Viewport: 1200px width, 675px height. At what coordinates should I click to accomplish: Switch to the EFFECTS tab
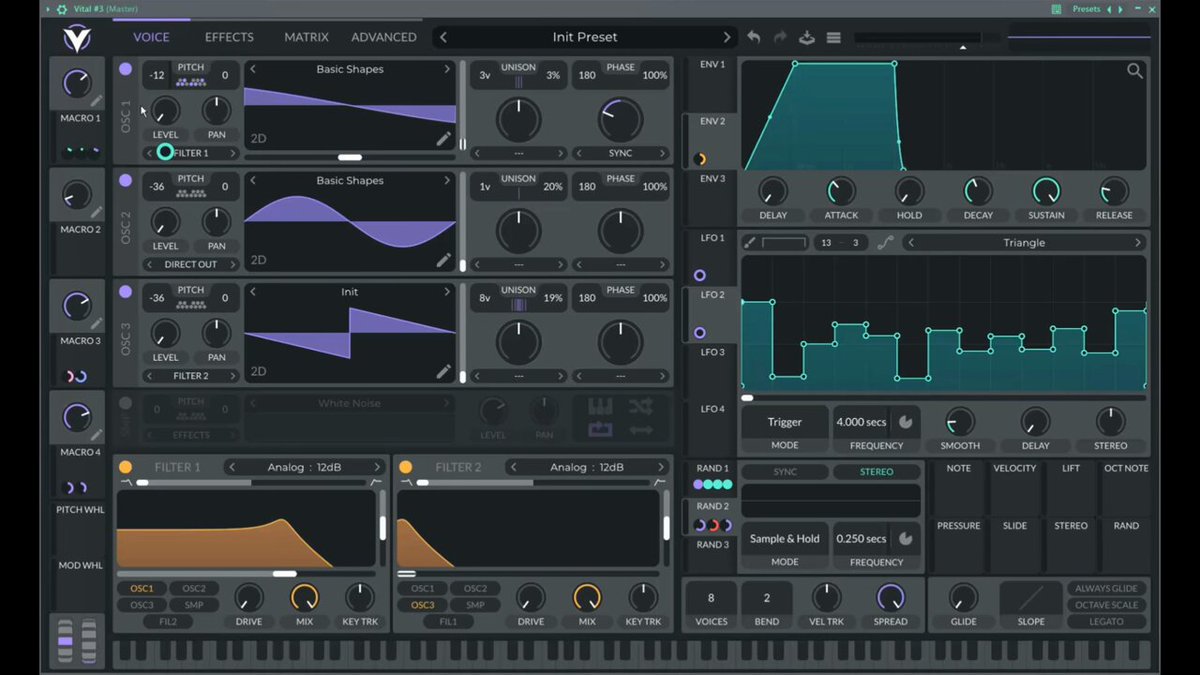(x=229, y=37)
